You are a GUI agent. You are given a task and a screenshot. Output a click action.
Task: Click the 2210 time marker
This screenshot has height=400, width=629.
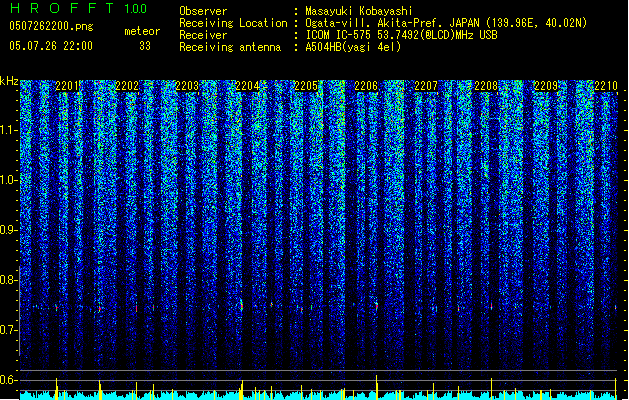pos(606,86)
